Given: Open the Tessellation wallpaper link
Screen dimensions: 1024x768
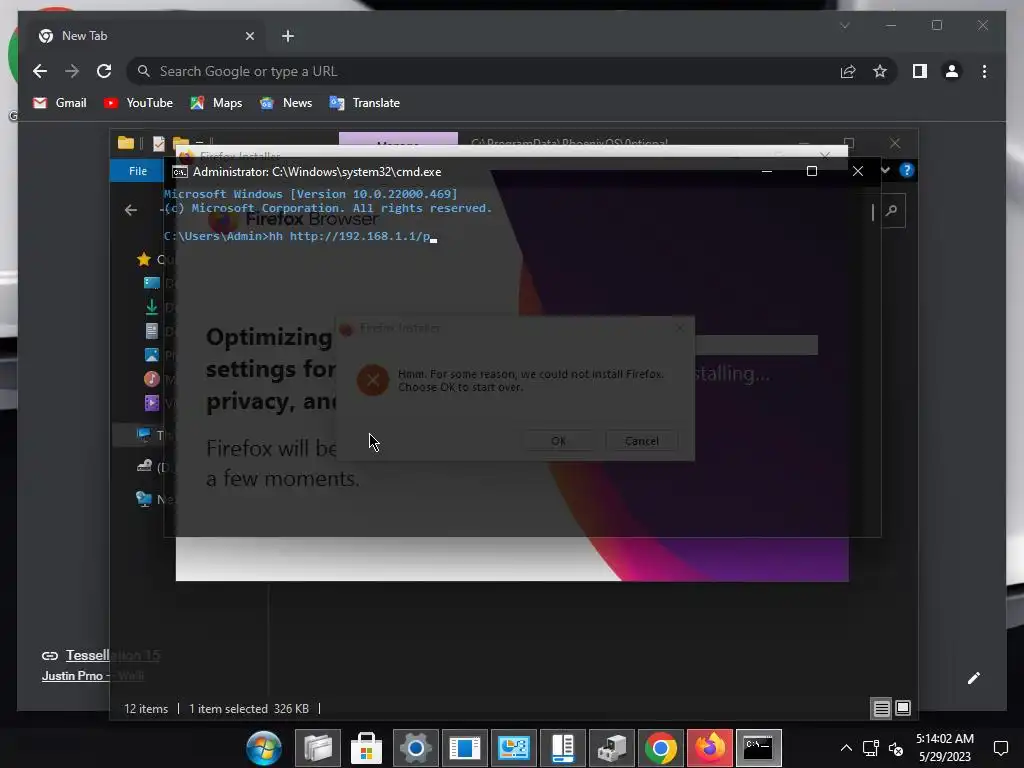Looking at the screenshot, I should point(112,655).
